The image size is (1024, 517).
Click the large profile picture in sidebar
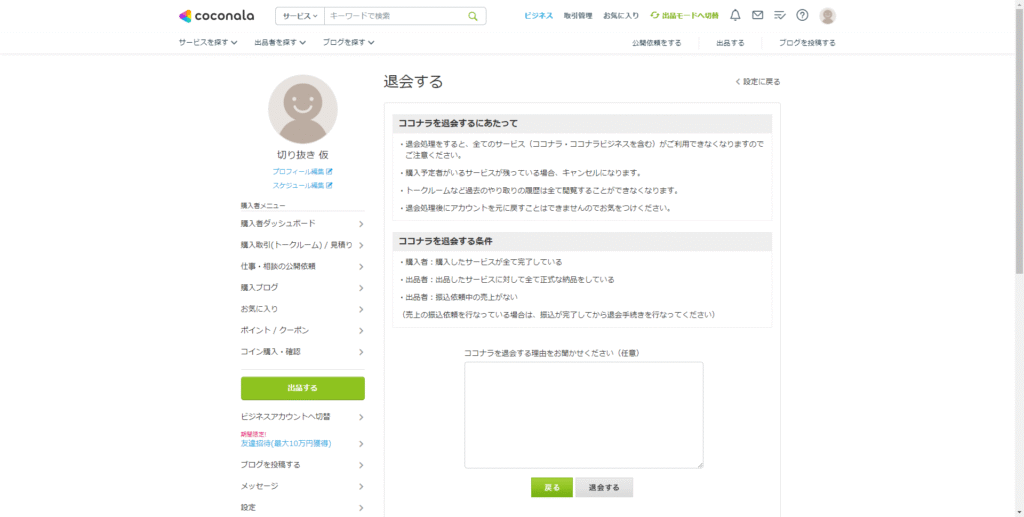coord(303,109)
